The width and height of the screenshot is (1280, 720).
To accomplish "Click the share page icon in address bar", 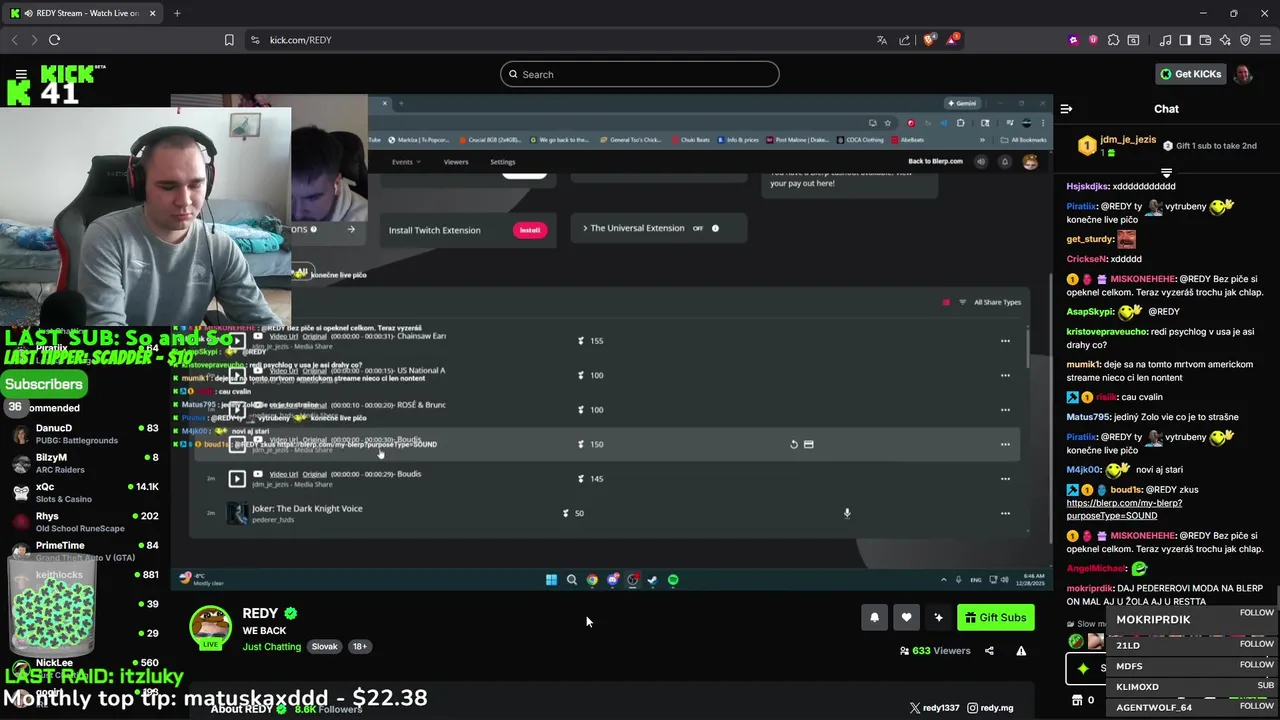I will 905,40.
